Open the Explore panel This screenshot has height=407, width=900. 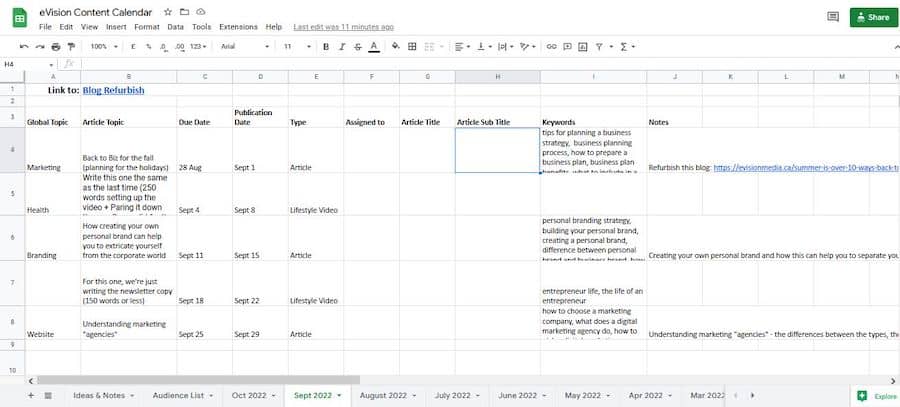[876, 396]
